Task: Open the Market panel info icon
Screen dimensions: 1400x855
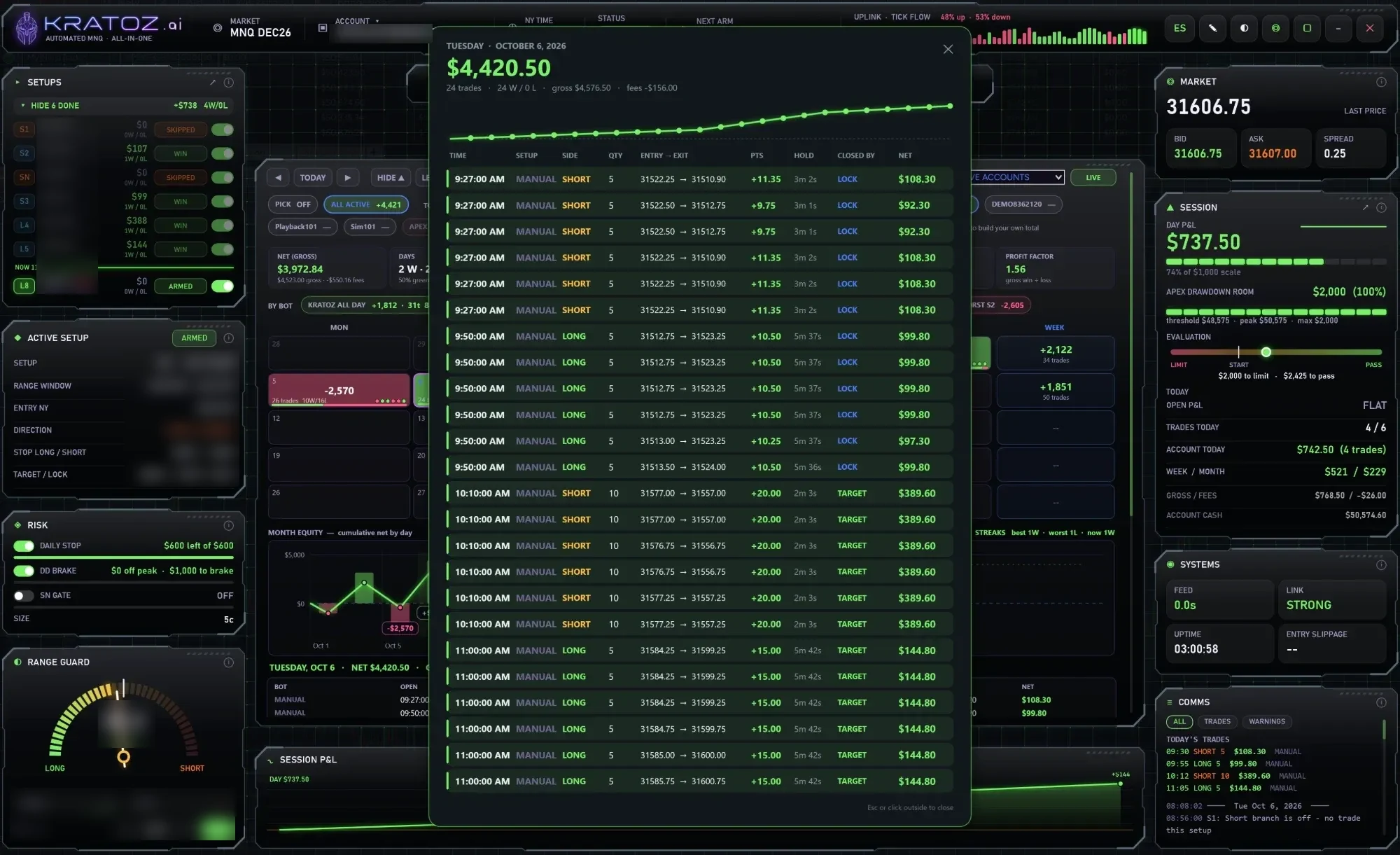Action: pyautogui.click(x=1381, y=82)
